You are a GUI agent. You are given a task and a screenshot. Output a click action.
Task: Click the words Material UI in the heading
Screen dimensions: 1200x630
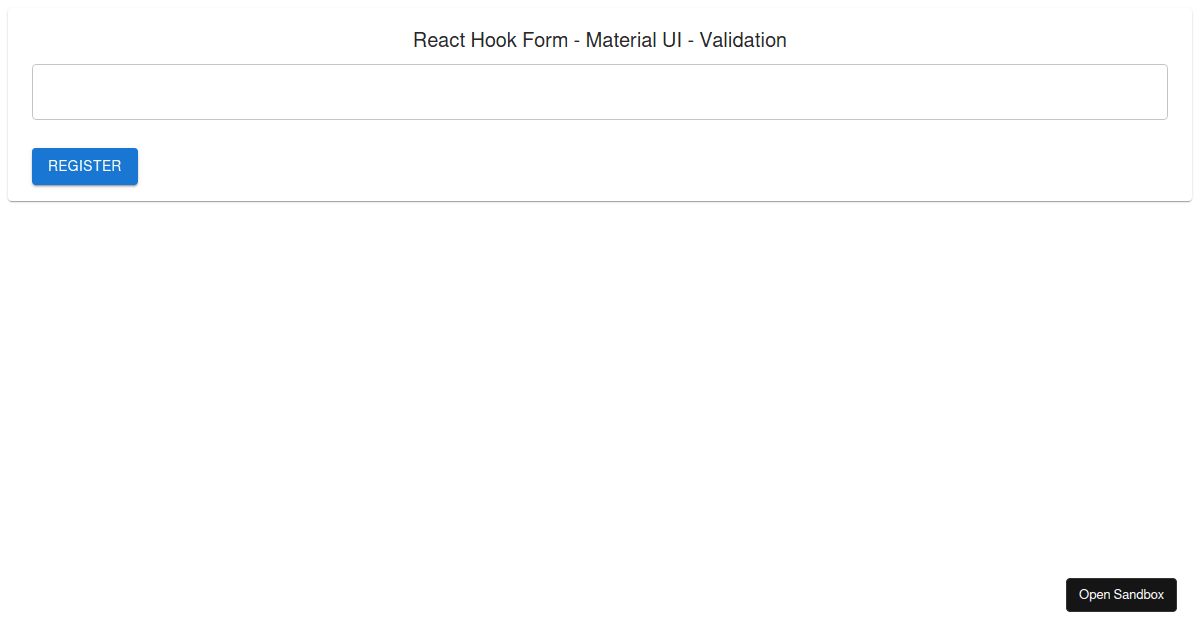(x=634, y=40)
